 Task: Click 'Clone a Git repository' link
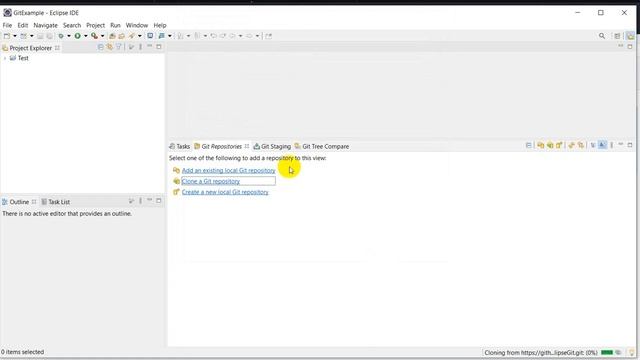point(211,181)
